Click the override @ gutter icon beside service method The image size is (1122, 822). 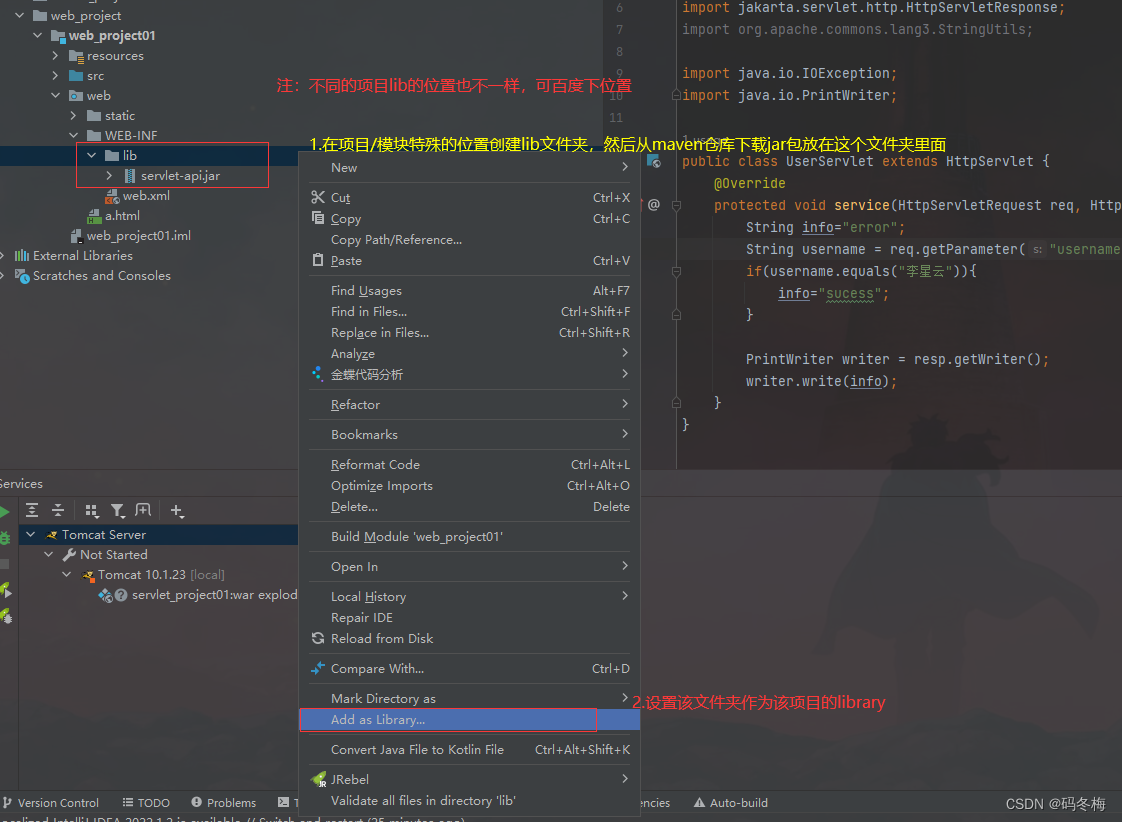point(653,205)
